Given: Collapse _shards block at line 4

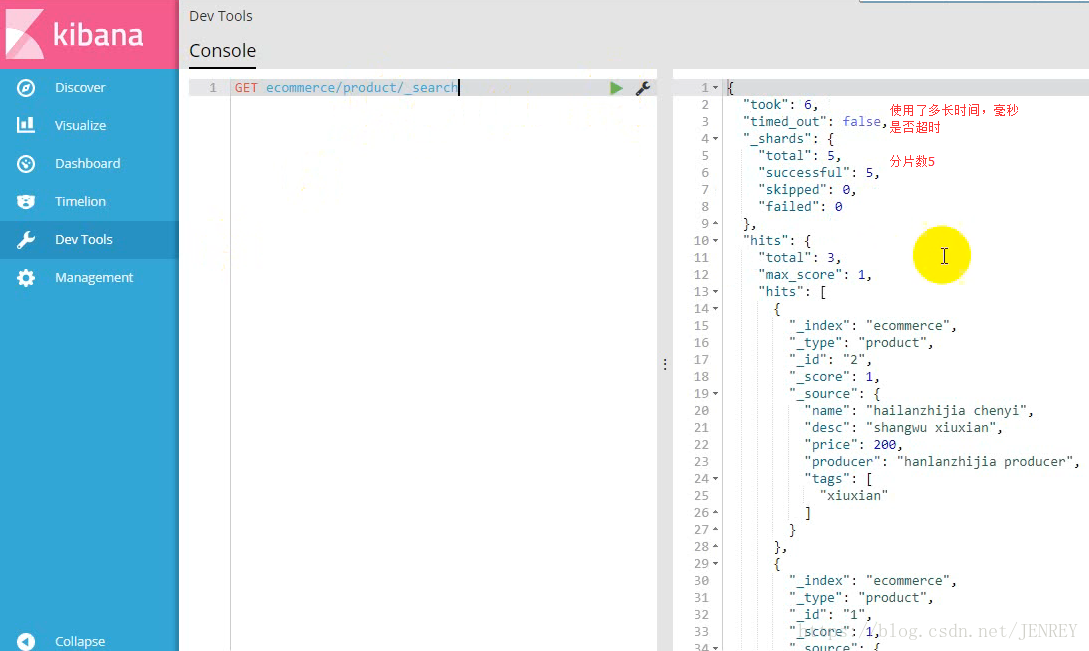Looking at the screenshot, I should point(715,139).
